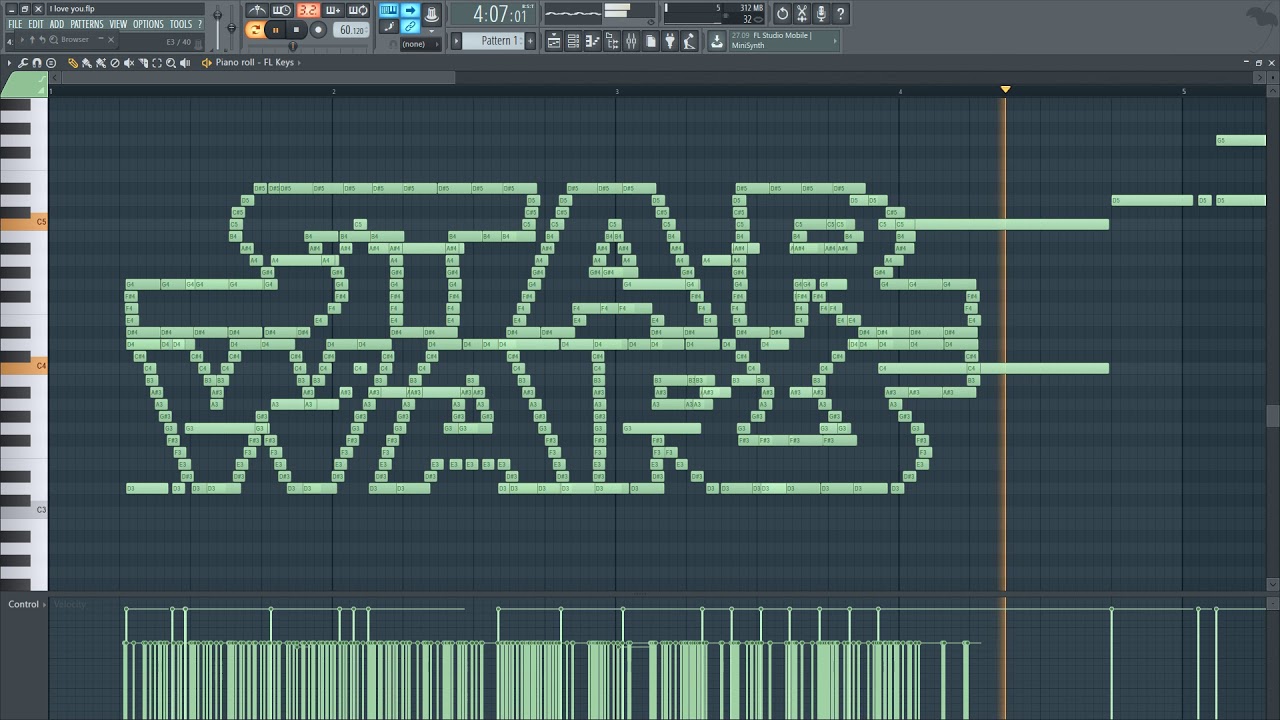The width and height of the screenshot is (1280, 720).
Task: Open the VIEW menu
Action: tap(118, 24)
